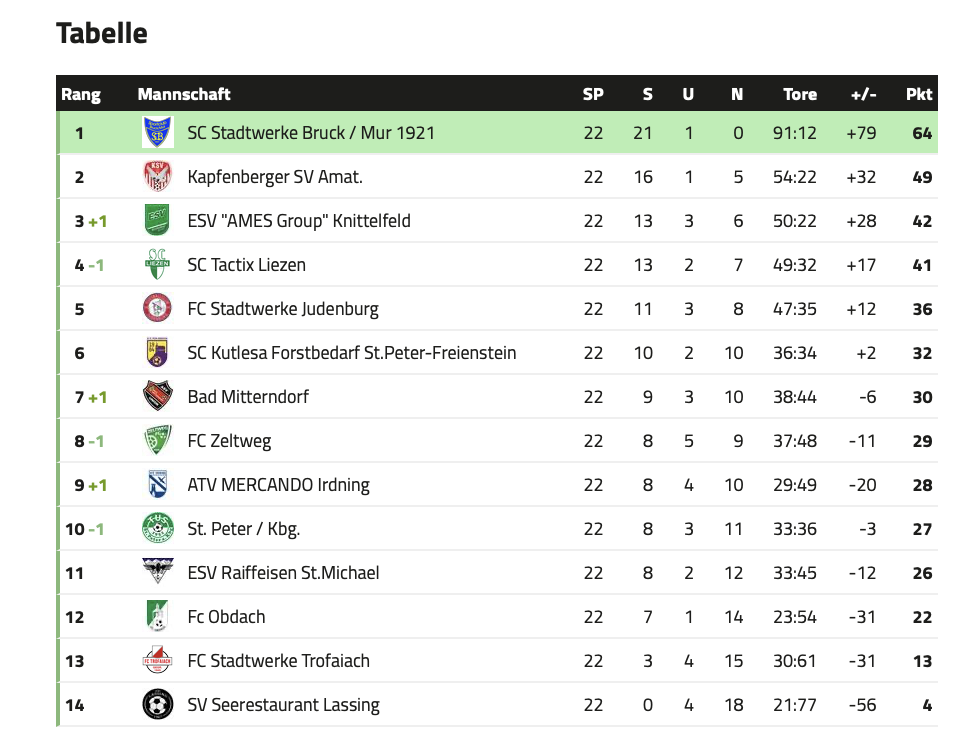Click the ESV Raiffeisen St.Michael eagle logo

coord(157,572)
